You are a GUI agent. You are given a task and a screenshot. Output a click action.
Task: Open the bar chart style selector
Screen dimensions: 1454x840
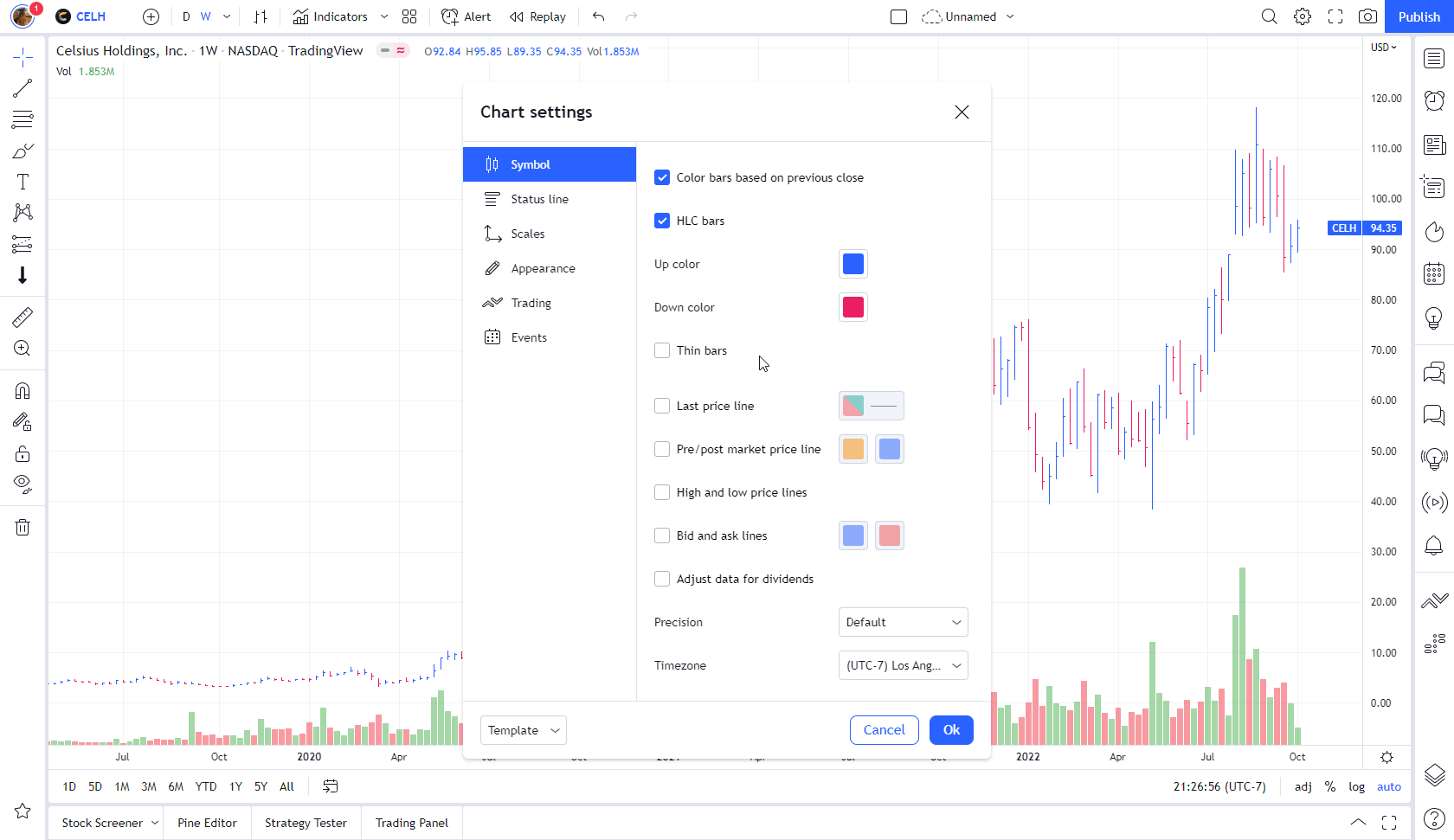pyautogui.click(x=261, y=16)
